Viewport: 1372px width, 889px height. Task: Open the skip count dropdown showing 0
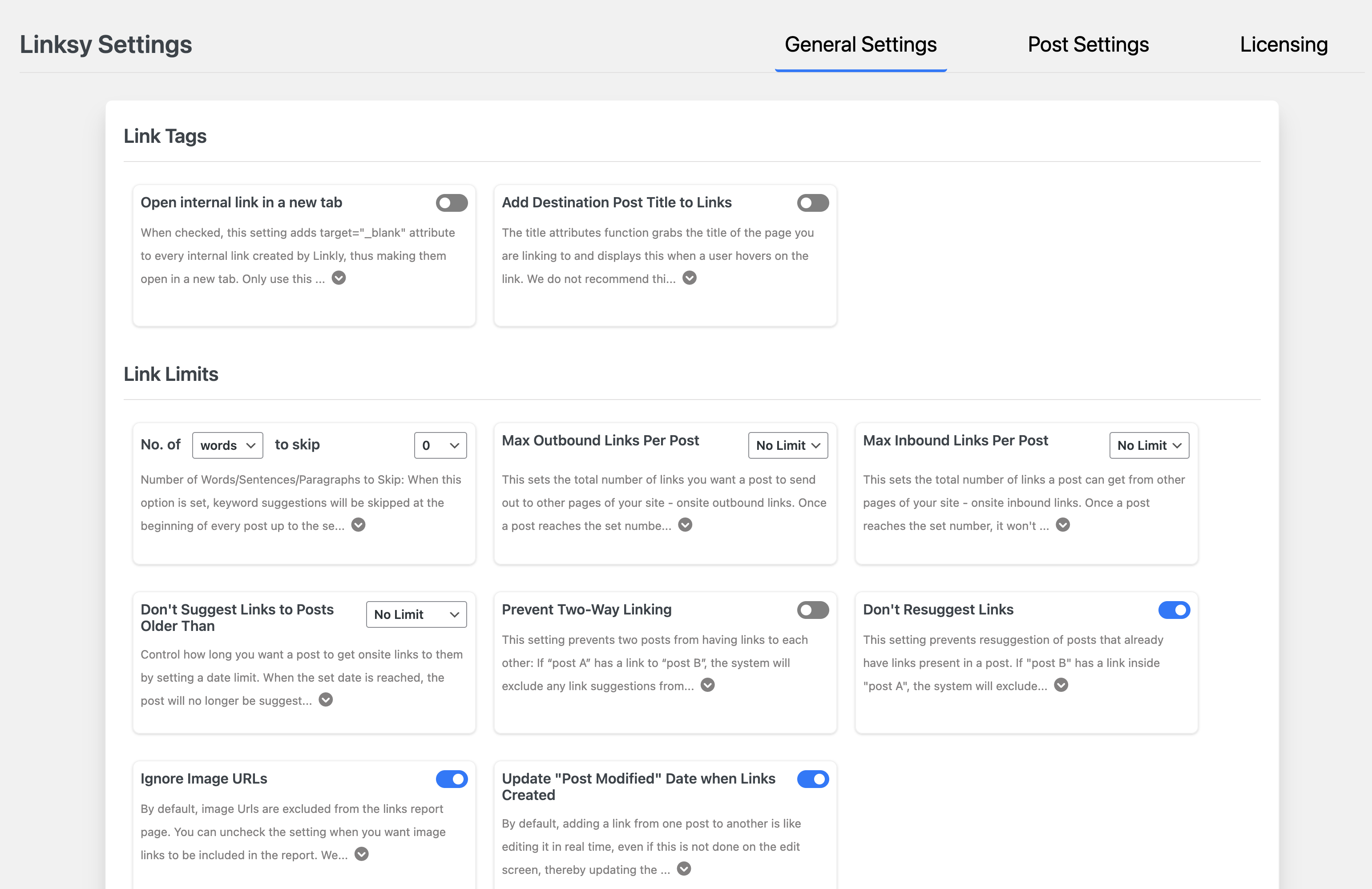tap(440, 445)
